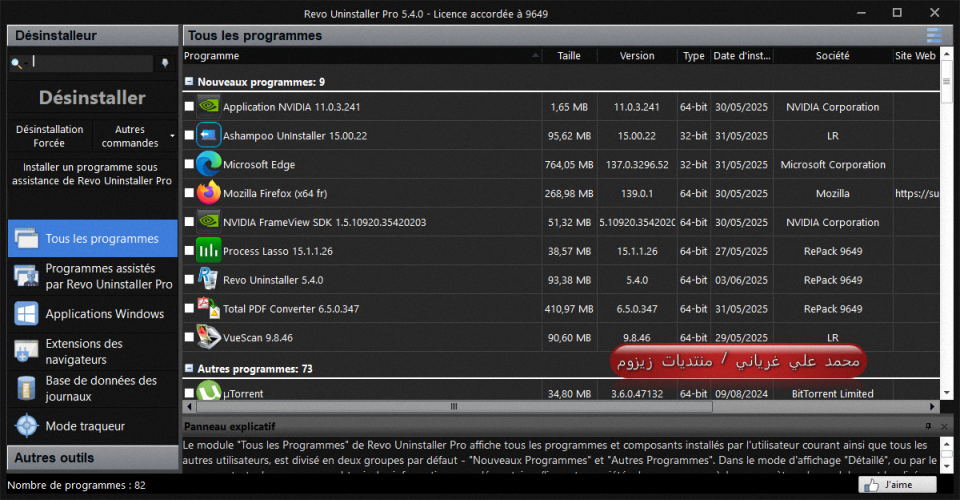
Task: Click the J'aime thumbs-up button
Action: click(898, 485)
